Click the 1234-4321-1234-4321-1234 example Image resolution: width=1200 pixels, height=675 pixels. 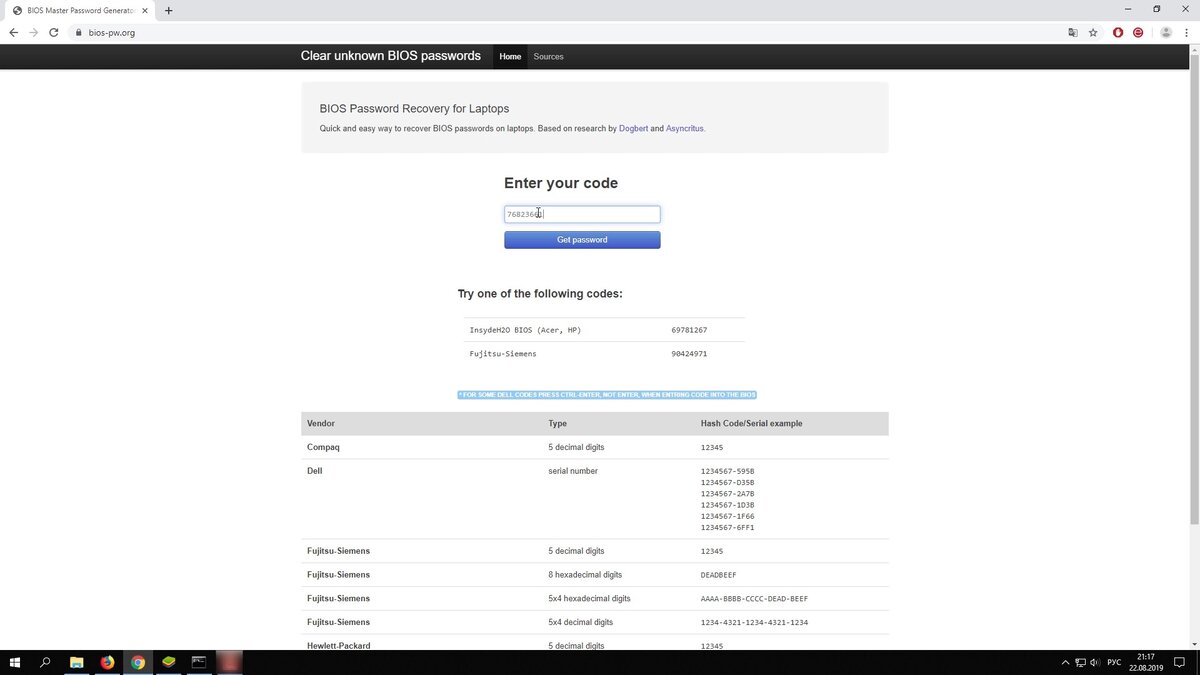754,623
